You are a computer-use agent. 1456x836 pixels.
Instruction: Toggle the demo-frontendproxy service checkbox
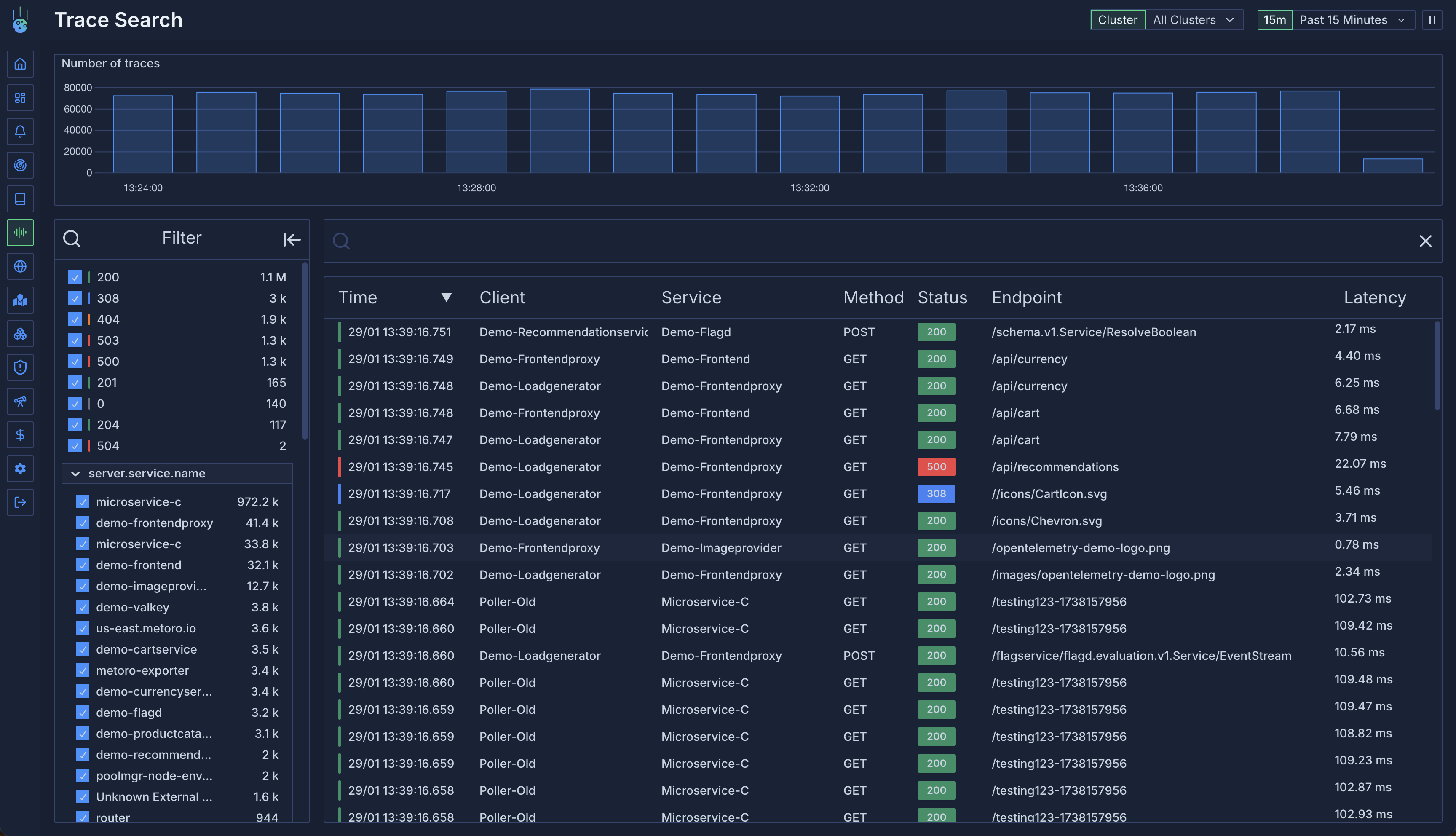click(83, 523)
